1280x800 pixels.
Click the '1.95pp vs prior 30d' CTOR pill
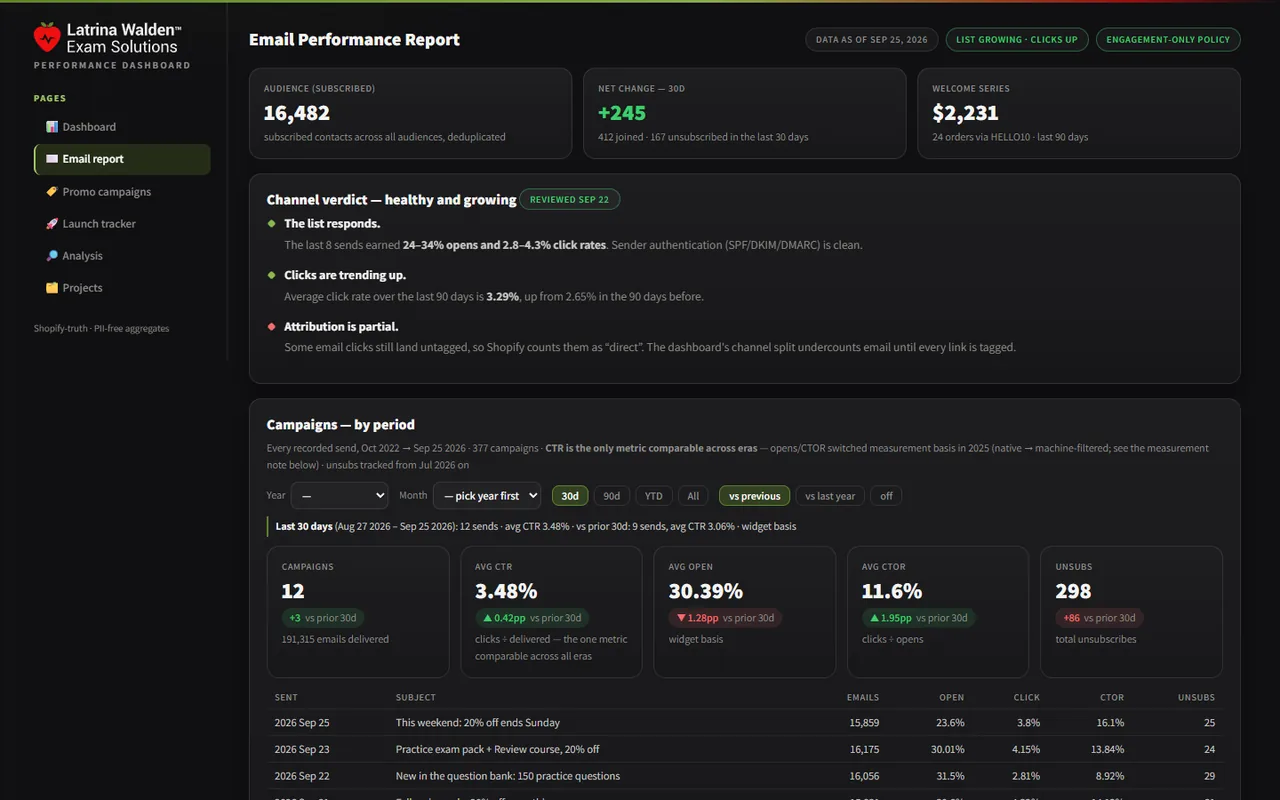click(918, 618)
